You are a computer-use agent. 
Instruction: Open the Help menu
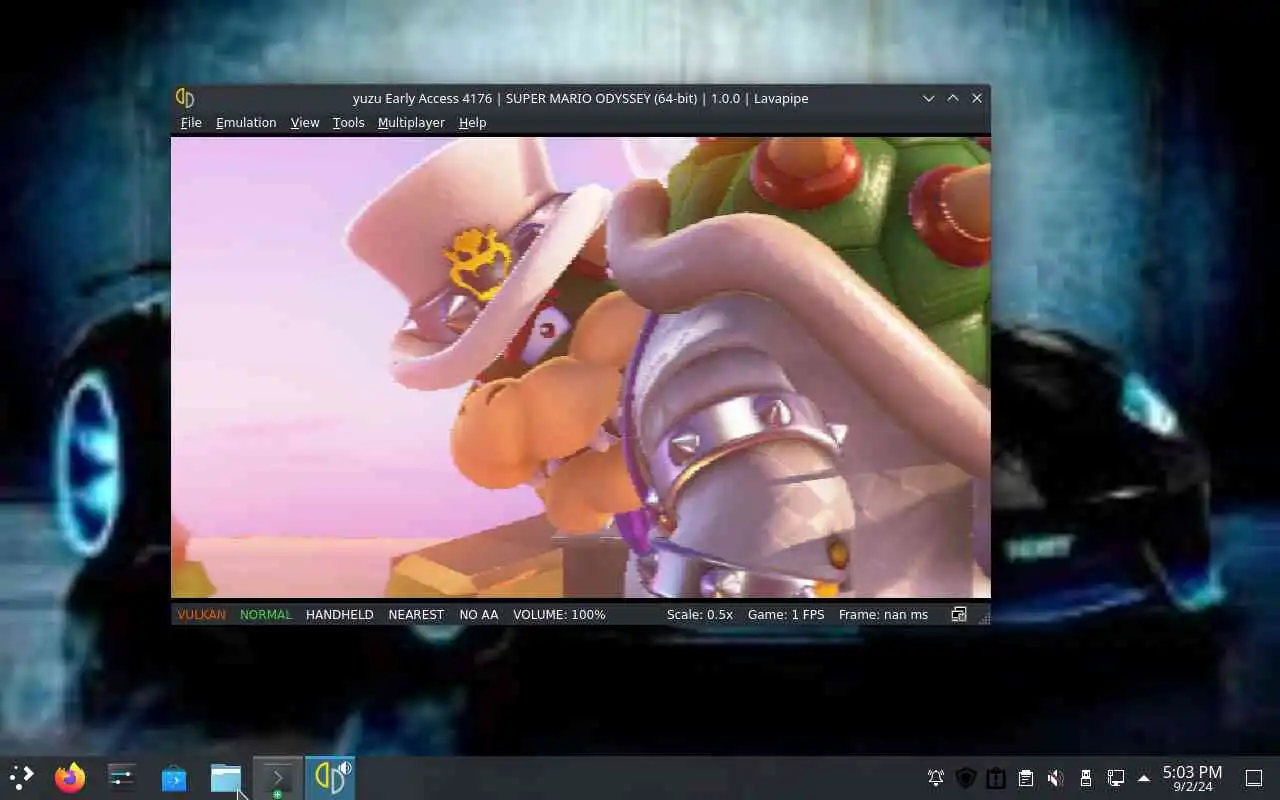tap(472, 122)
